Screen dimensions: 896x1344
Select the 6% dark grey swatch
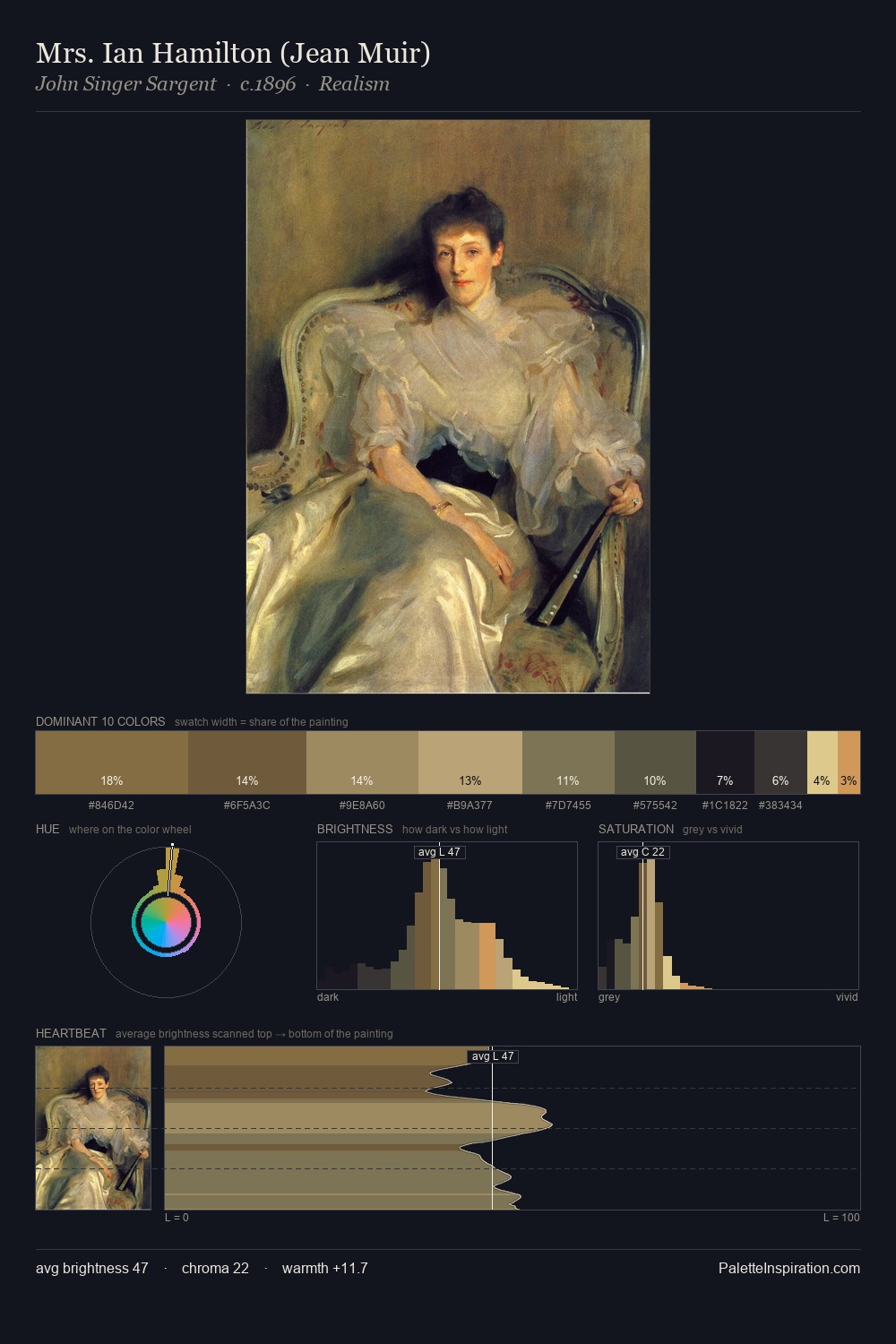[780, 762]
